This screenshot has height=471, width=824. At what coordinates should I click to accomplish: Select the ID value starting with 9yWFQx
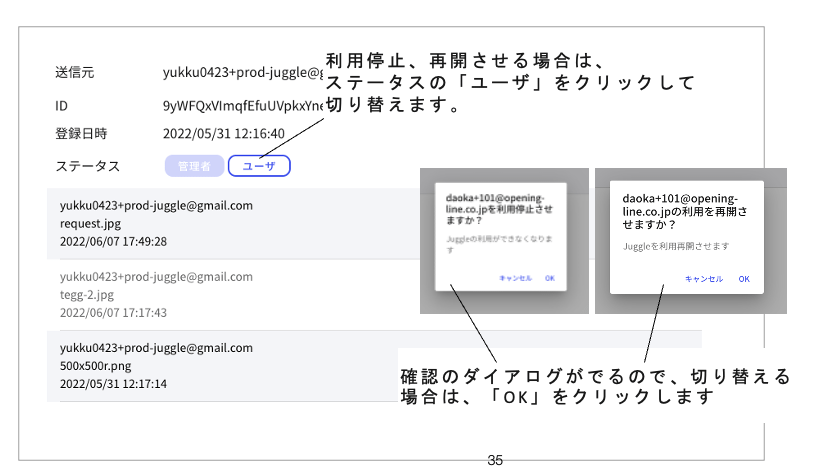(x=240, y=105)
